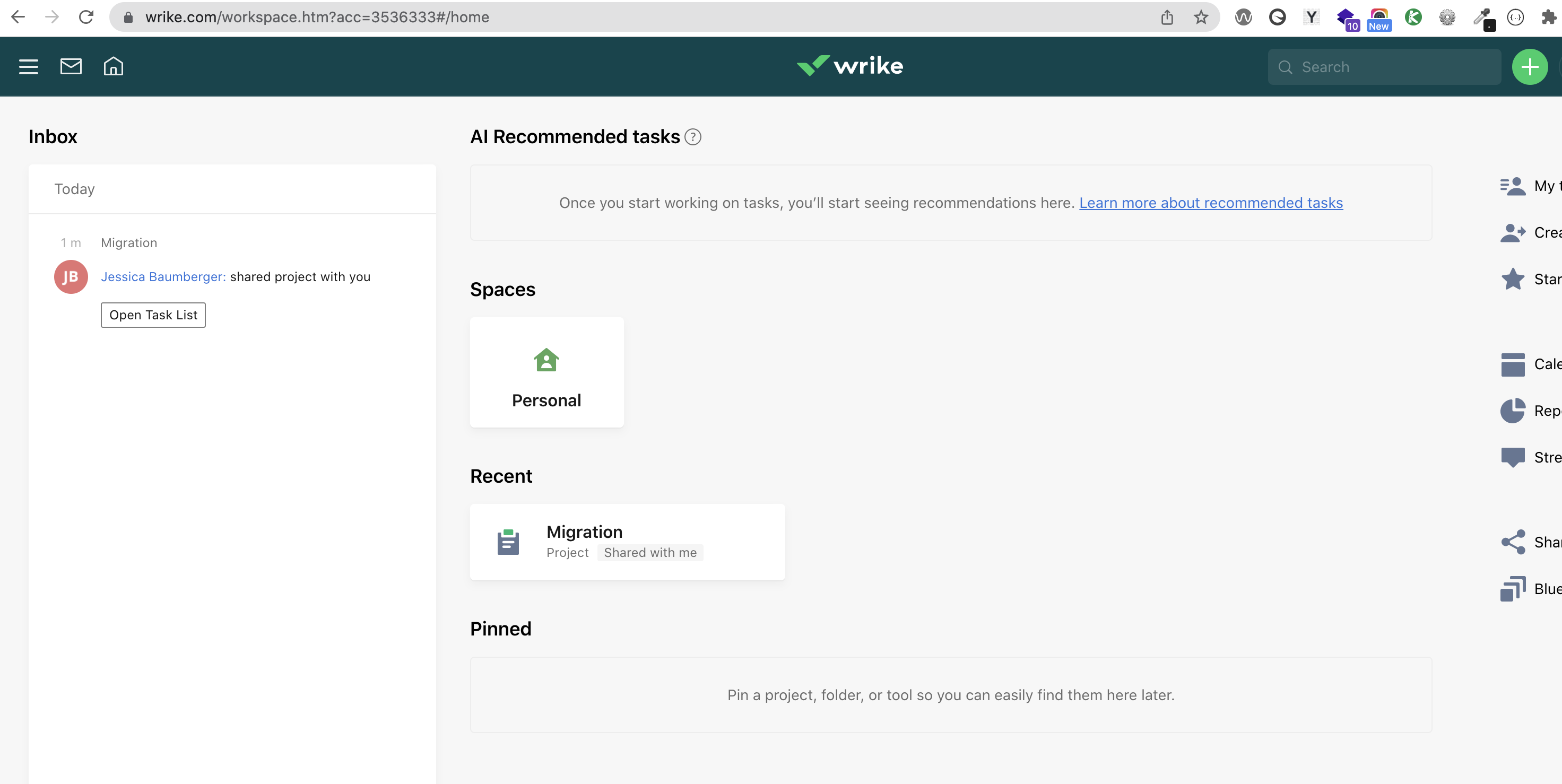This screenshot has height=784, width=1562.
Task: Click the Today header in Inbox
Action: 75,189
